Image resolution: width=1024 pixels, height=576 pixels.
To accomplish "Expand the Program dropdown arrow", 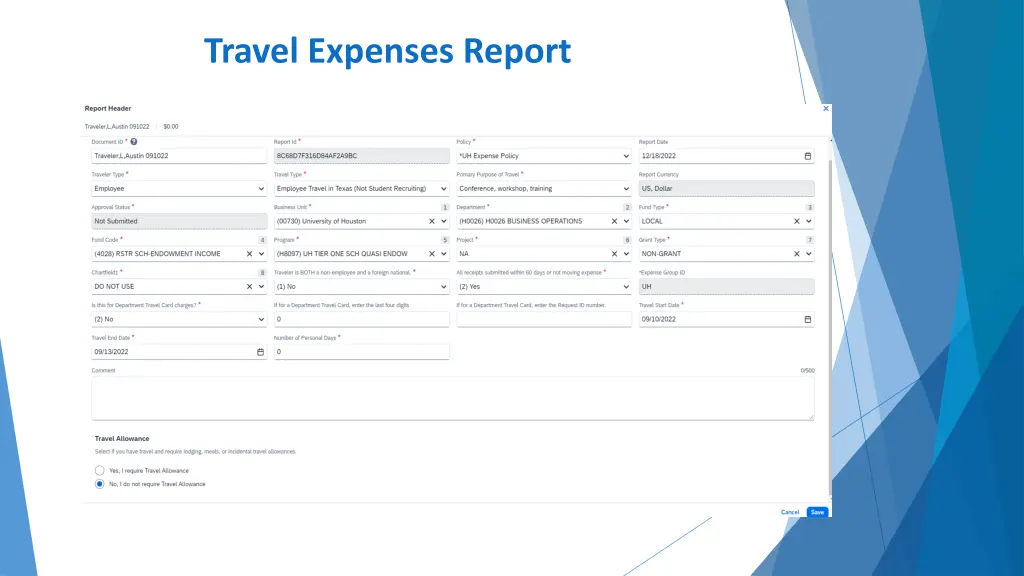I will pos(443,254).
